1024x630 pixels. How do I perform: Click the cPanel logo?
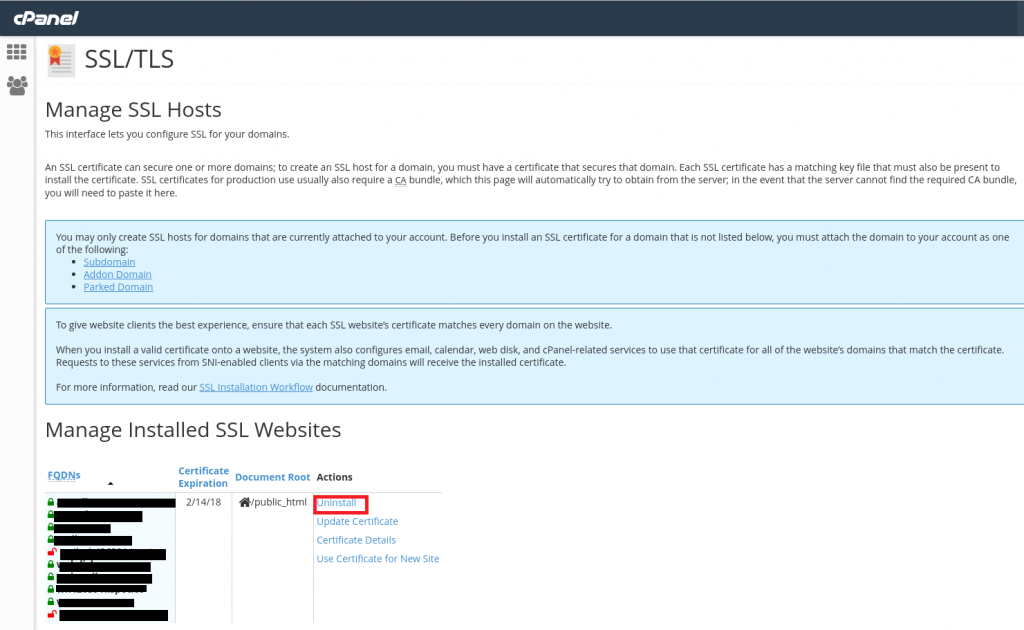point(46,16)
